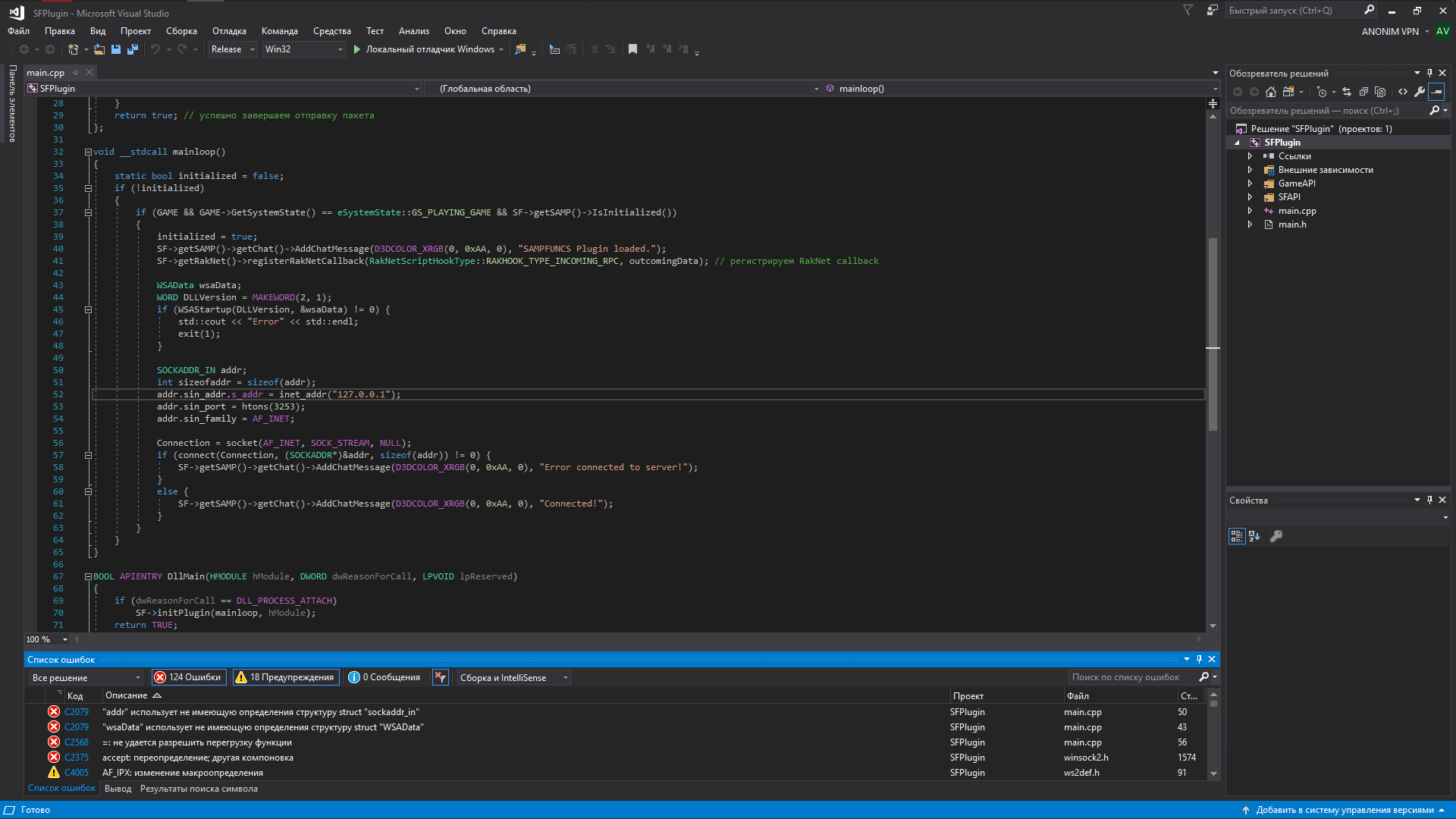Sort errors by the Описание column header
Screen dimensions: 1456x819
pos(127,695)
